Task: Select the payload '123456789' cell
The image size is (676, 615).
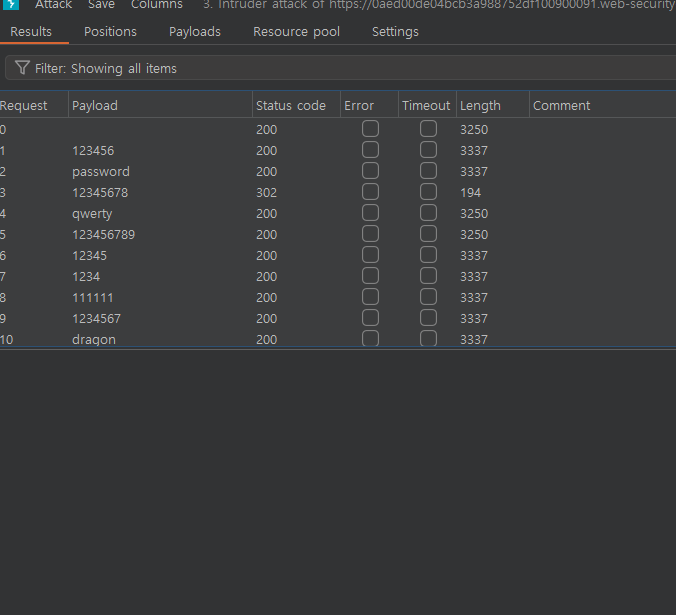Action: (x=103, y=235)
